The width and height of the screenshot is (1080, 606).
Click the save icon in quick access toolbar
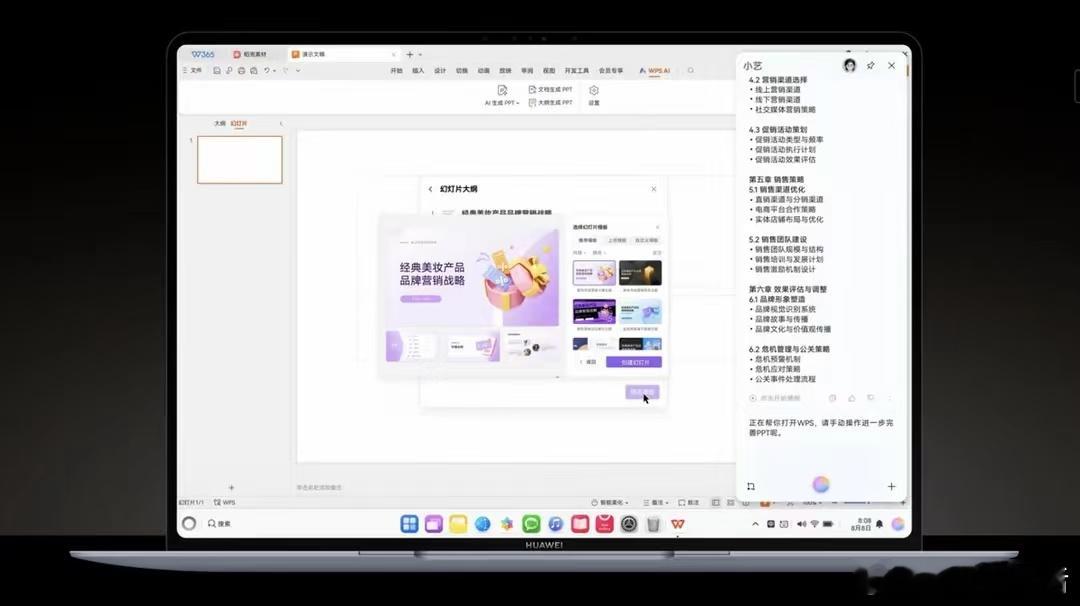click(x=217, y=70)
